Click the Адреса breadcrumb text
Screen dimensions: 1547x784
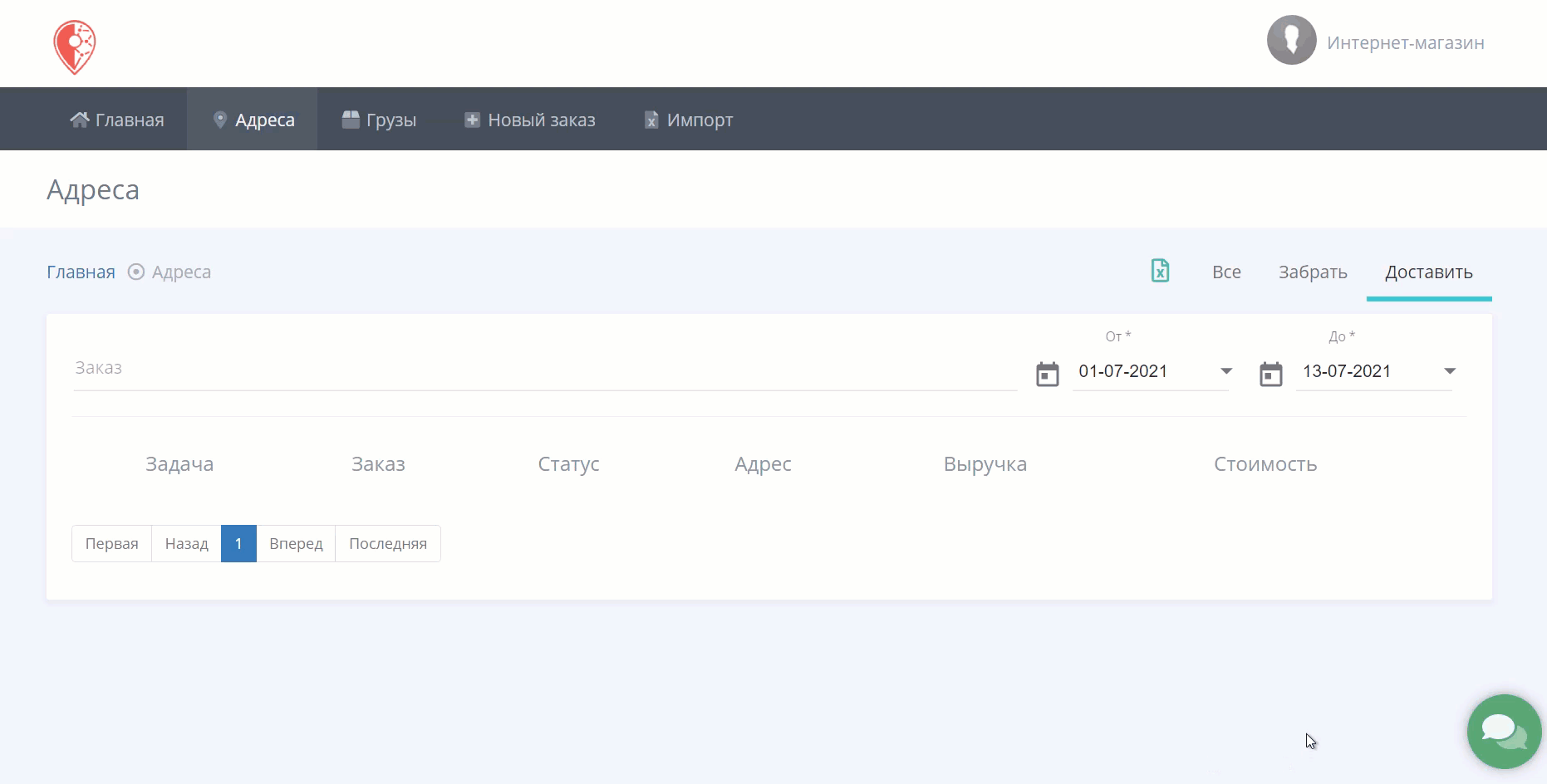181,272
